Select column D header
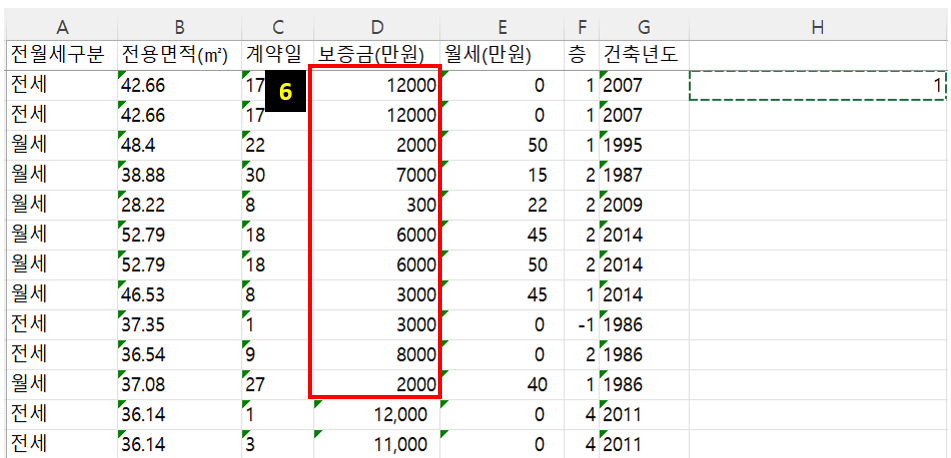The width and height of the screenshot is (951, 458). (377, 26)
